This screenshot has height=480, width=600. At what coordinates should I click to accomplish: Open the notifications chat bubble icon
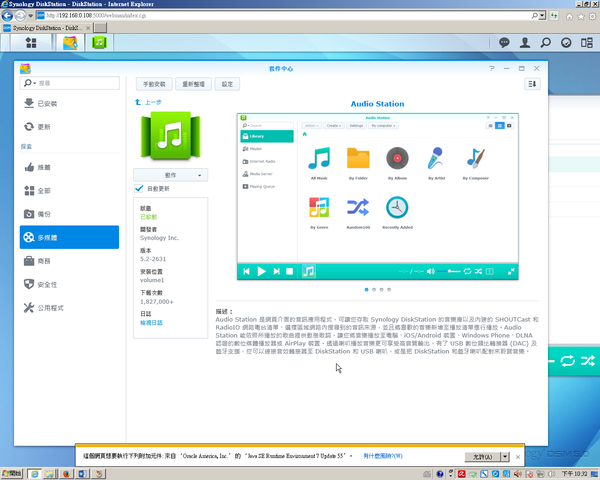coord(505,43)
